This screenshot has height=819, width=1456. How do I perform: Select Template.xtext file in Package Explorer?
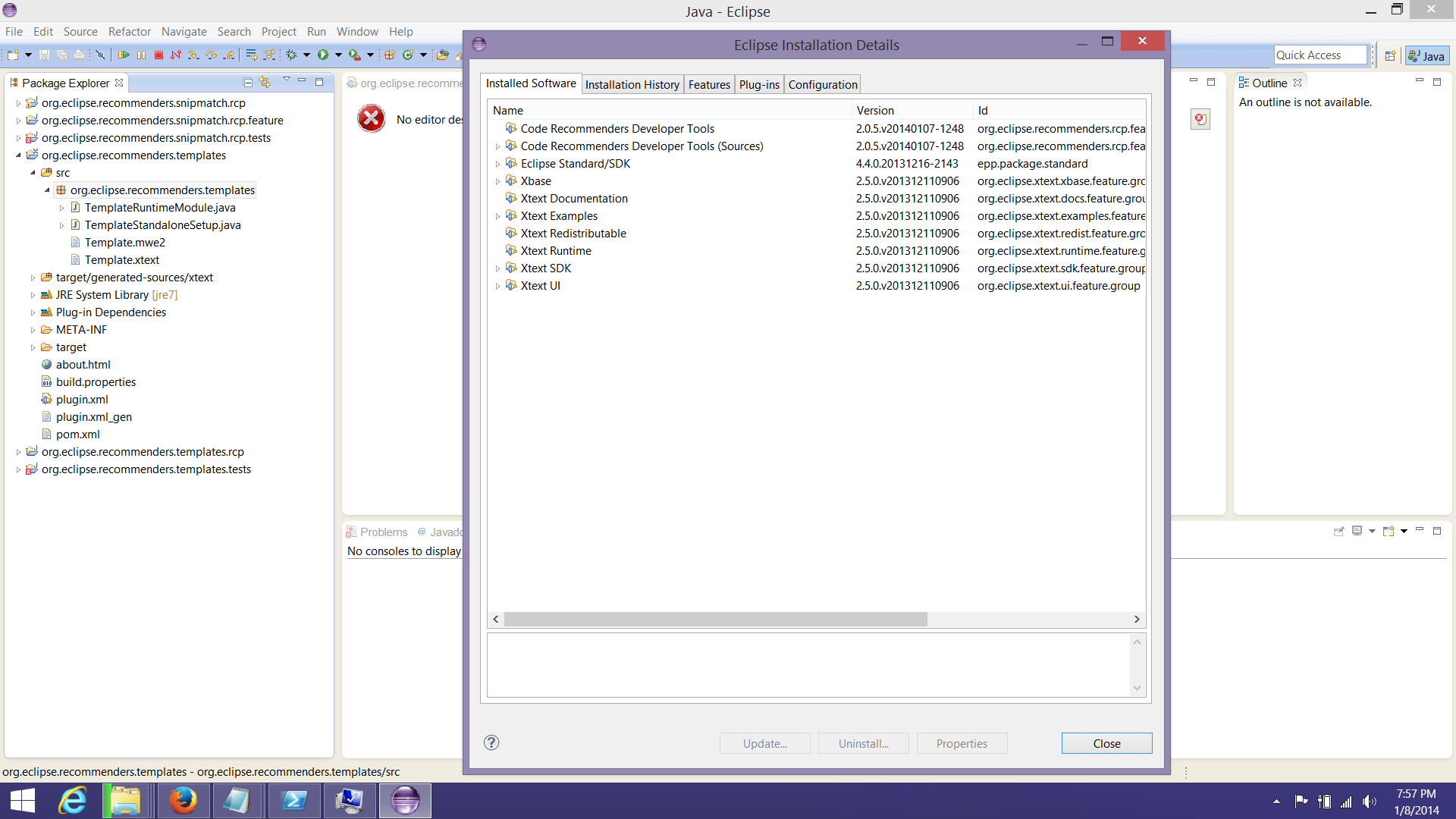121,260
